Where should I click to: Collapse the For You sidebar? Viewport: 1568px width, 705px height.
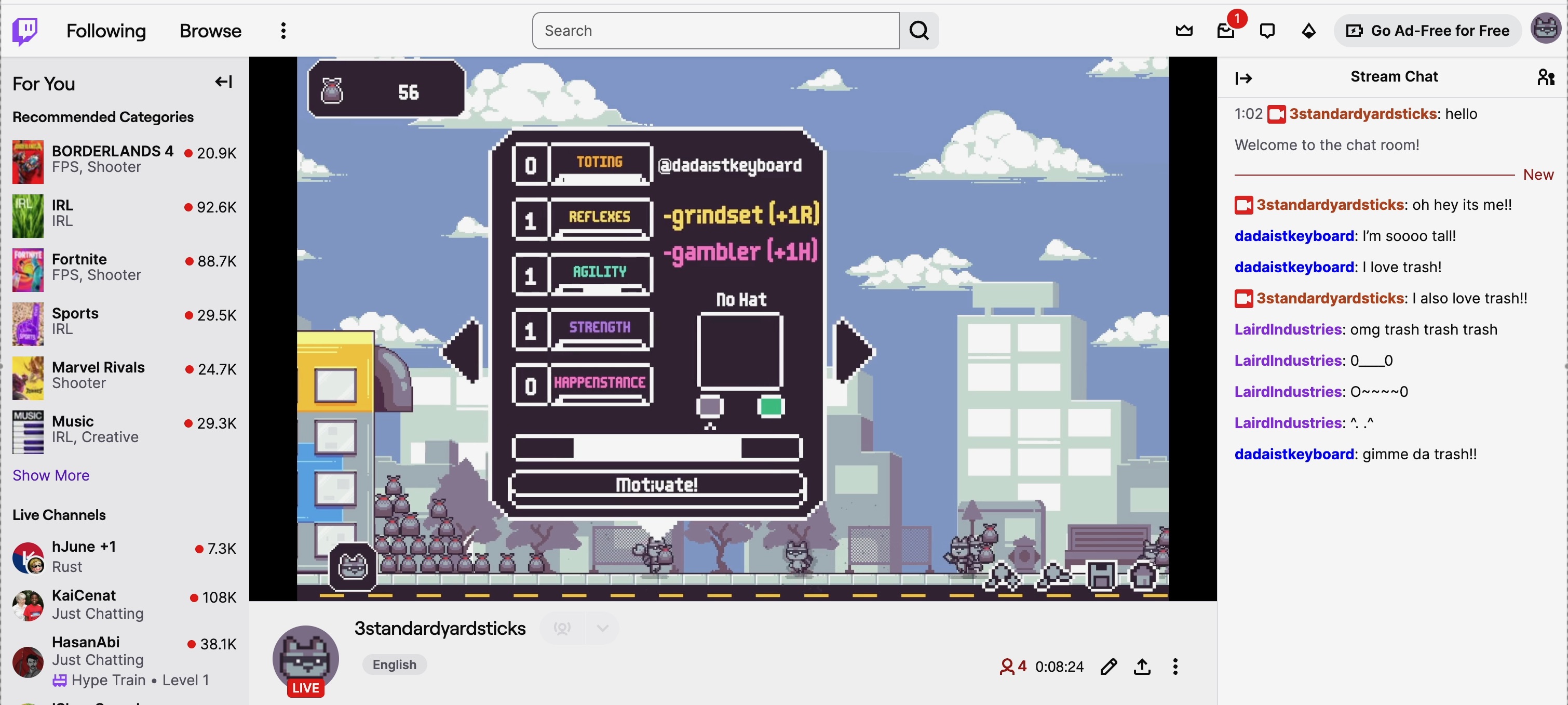[x=223, y=81]
